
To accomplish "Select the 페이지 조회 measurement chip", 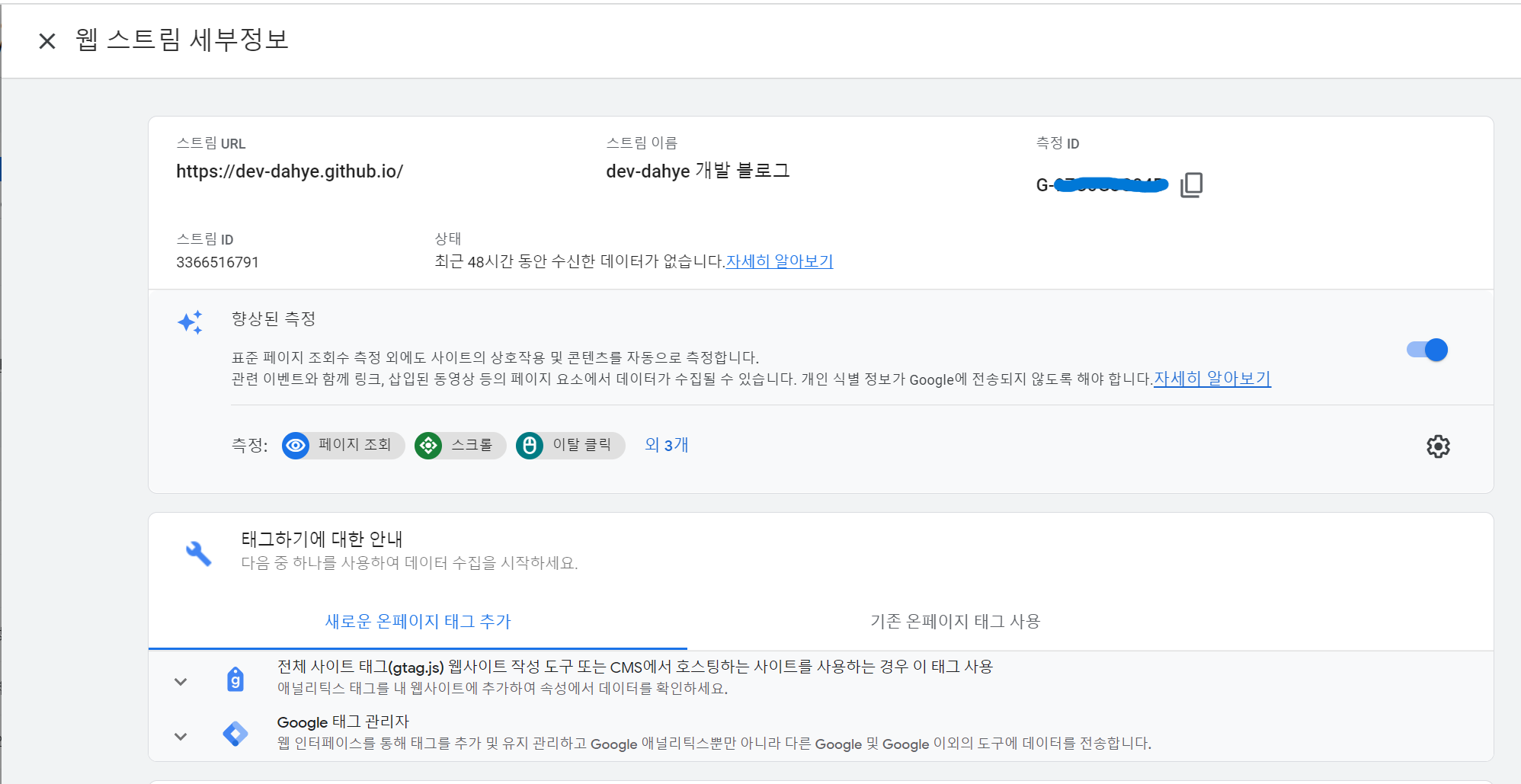I will point(344,445).
